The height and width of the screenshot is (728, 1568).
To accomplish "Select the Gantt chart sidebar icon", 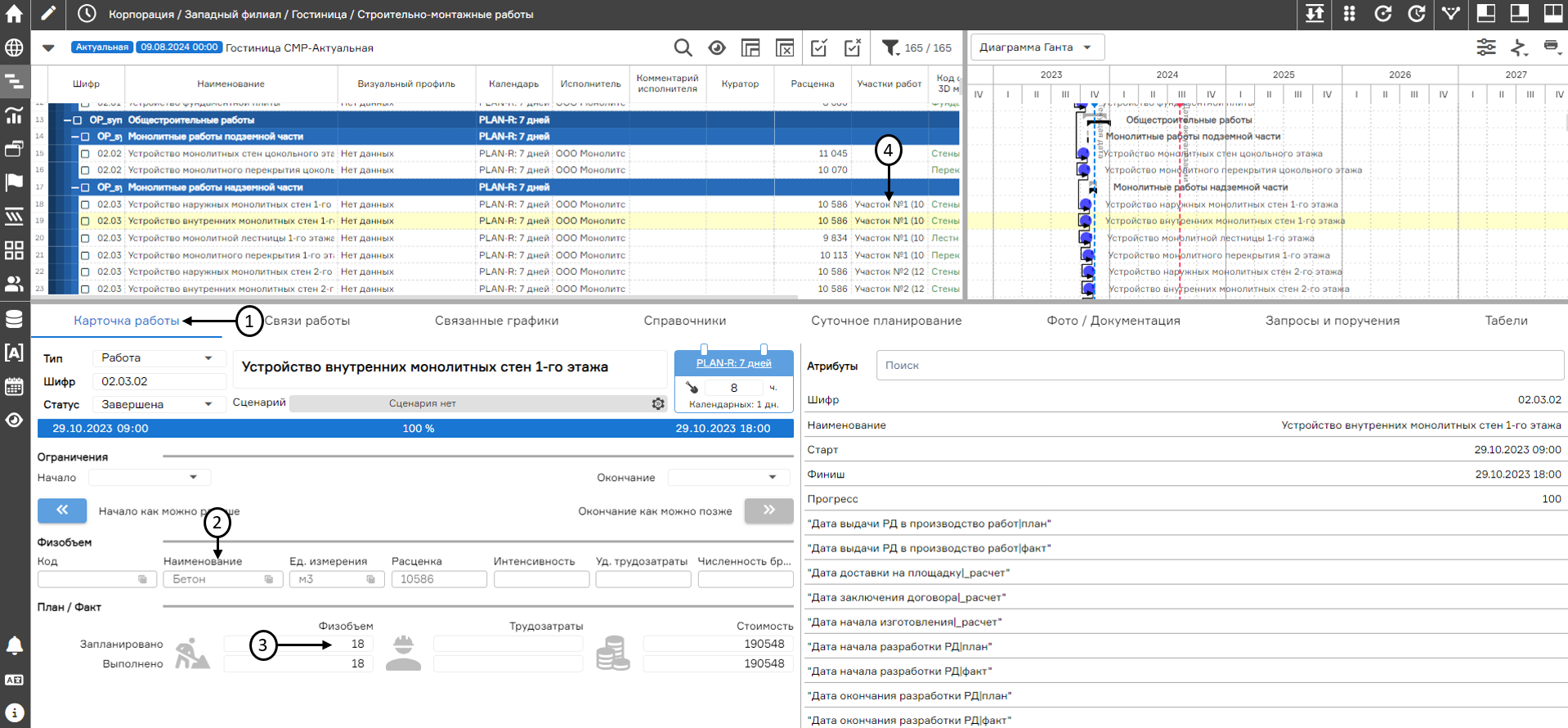I will (14, 81).
